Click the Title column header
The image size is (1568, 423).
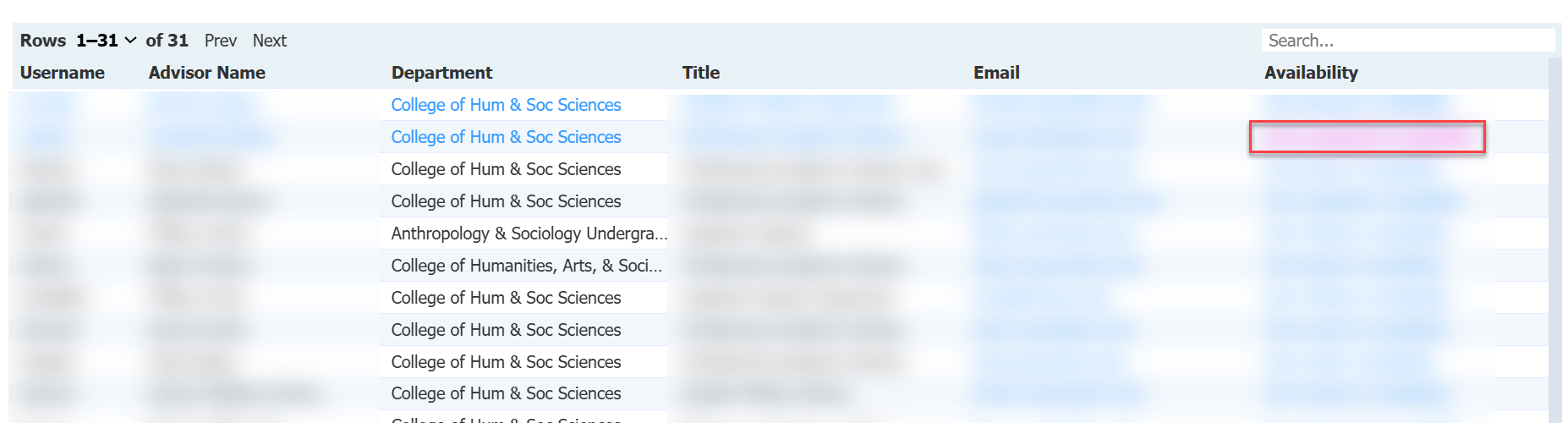tap(701, 73)
